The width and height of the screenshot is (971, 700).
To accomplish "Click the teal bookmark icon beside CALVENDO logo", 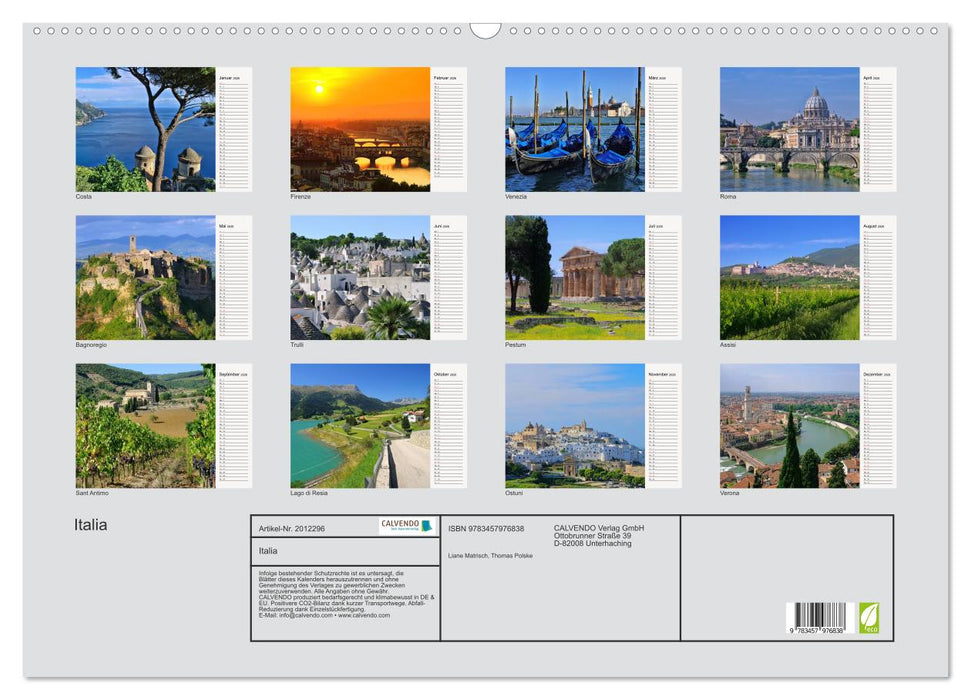I will [x=425, y=524].
